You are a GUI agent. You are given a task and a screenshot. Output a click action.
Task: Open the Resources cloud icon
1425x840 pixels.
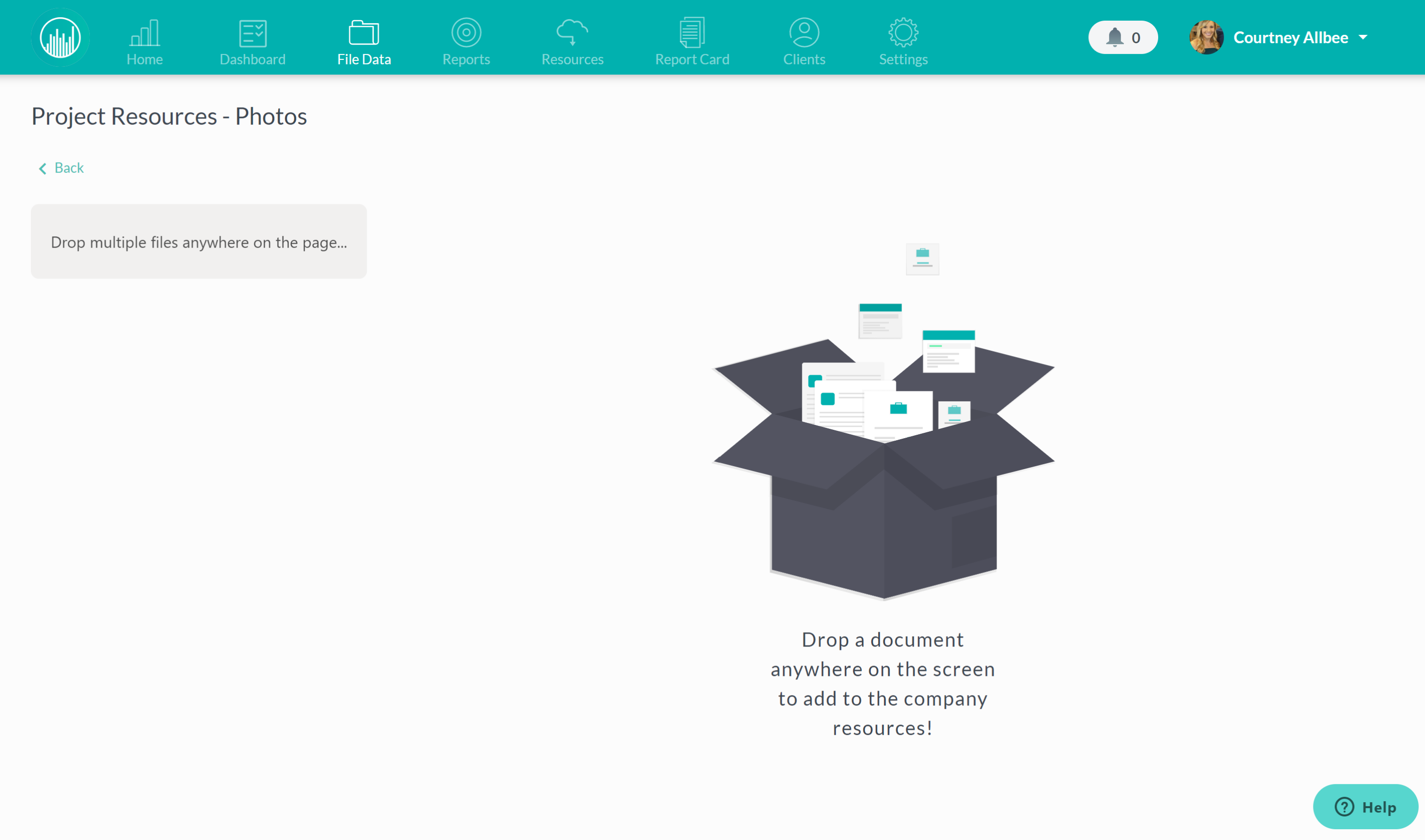[572, 32]
